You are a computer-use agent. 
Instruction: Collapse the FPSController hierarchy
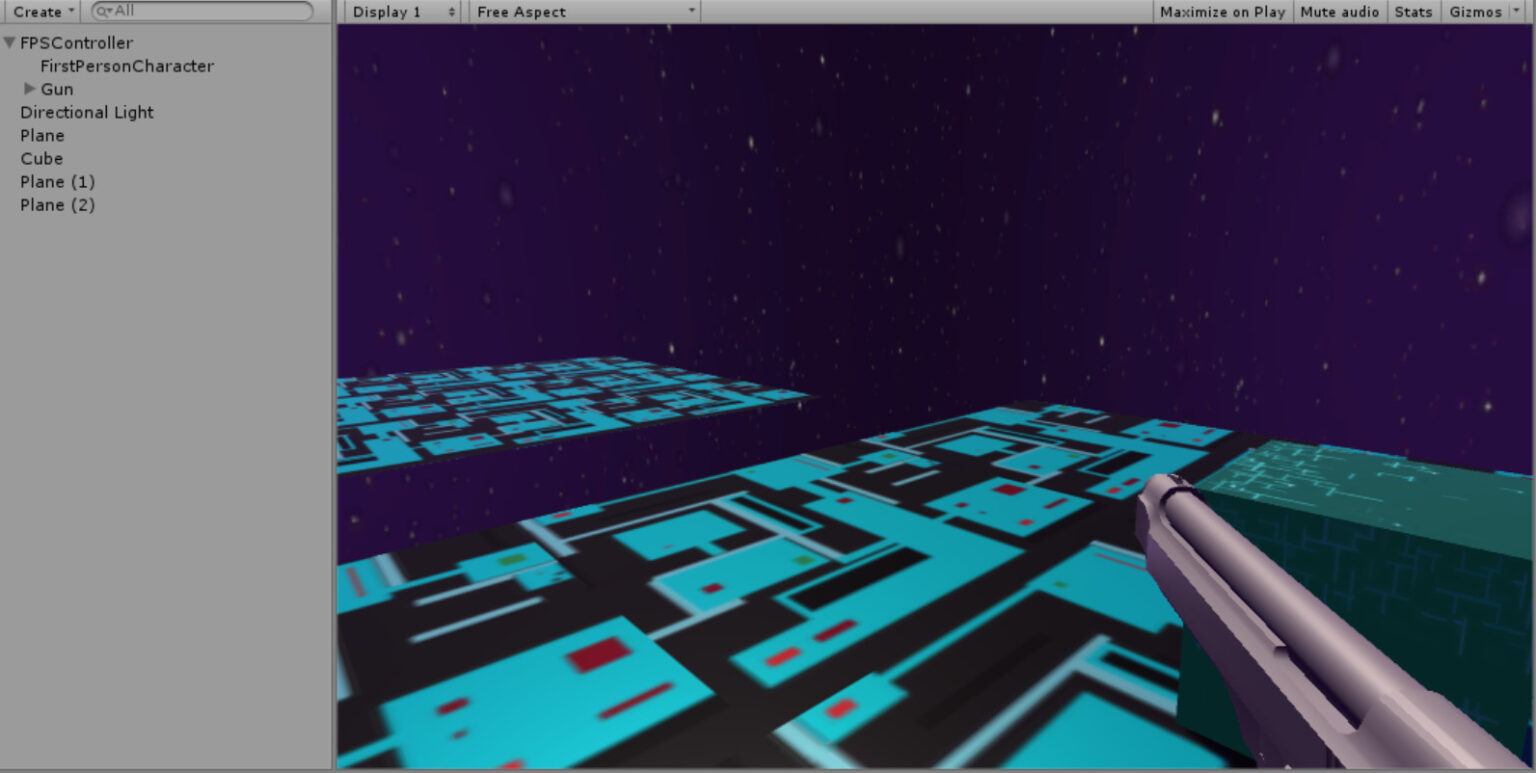[x=8, y=42]
